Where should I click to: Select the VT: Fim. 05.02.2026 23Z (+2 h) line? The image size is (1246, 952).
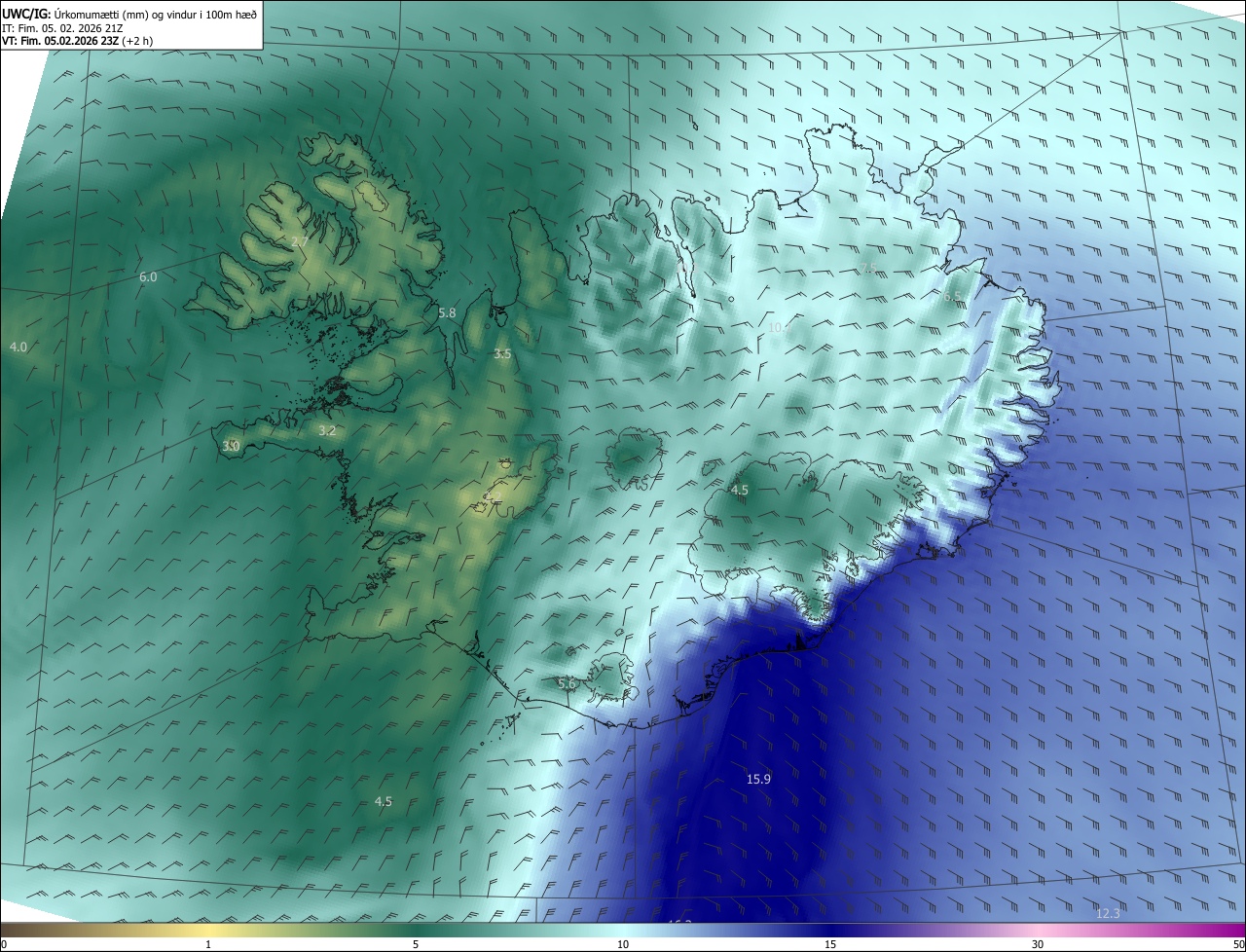[x=77, y=41]
